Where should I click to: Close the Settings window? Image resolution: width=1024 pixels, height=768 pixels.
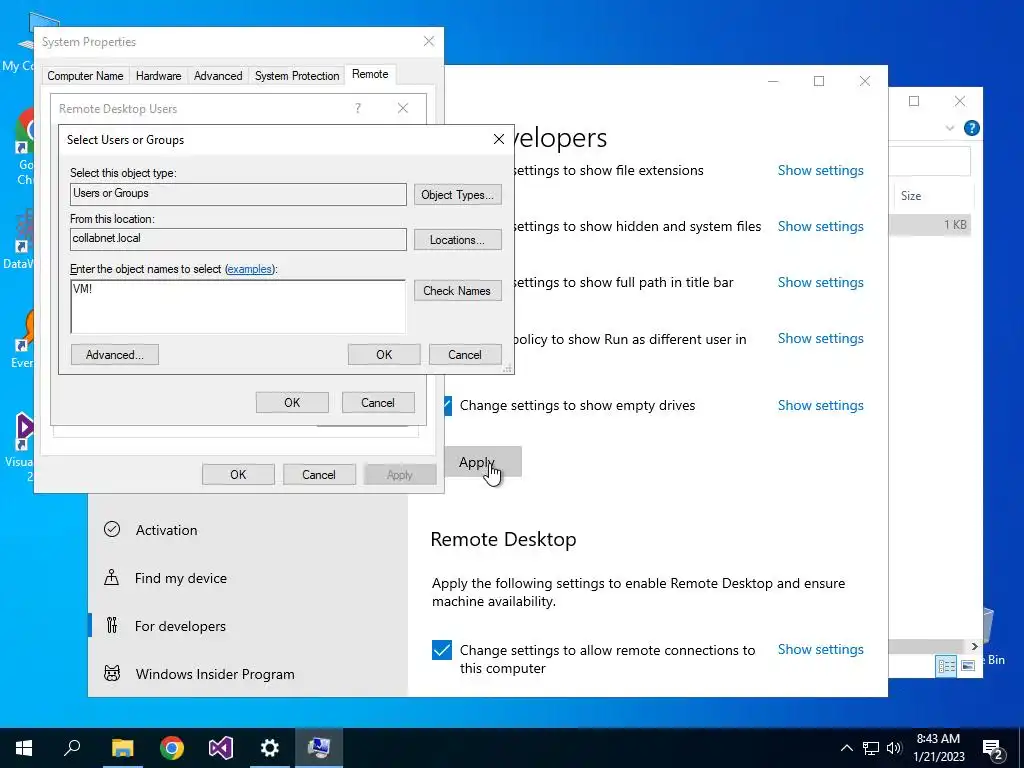[865, 81]
